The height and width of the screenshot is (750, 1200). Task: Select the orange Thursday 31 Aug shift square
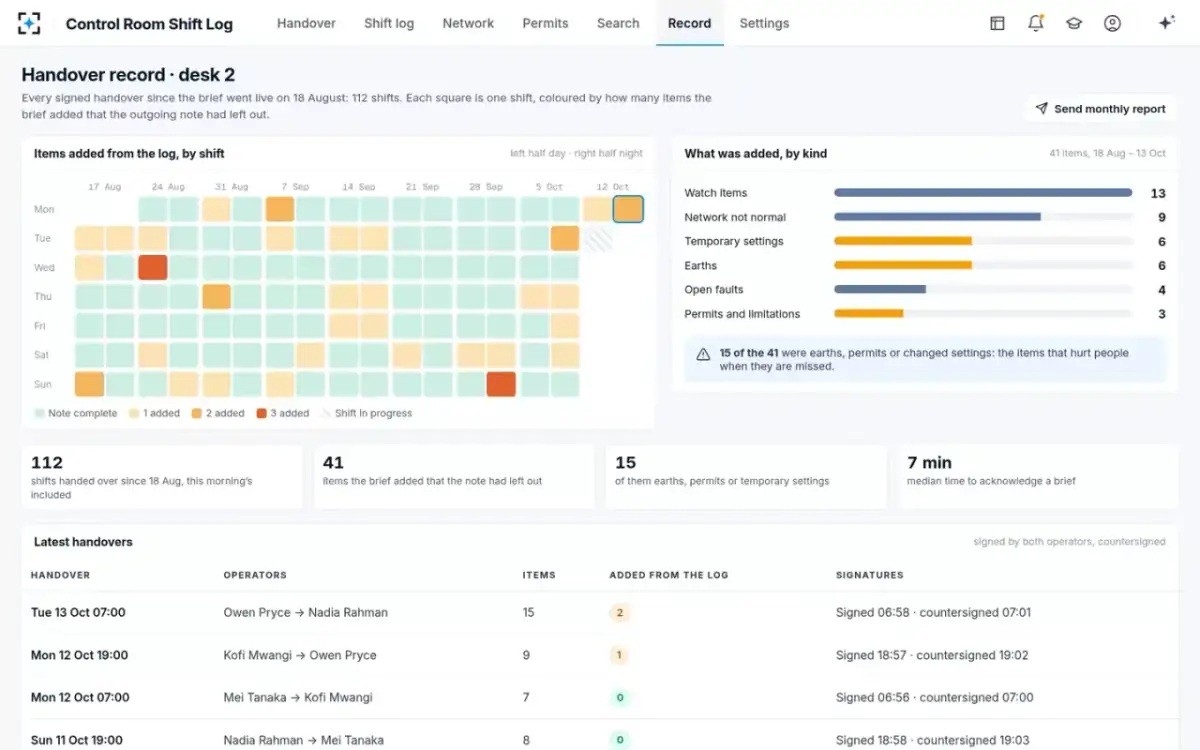click(217, 297)
